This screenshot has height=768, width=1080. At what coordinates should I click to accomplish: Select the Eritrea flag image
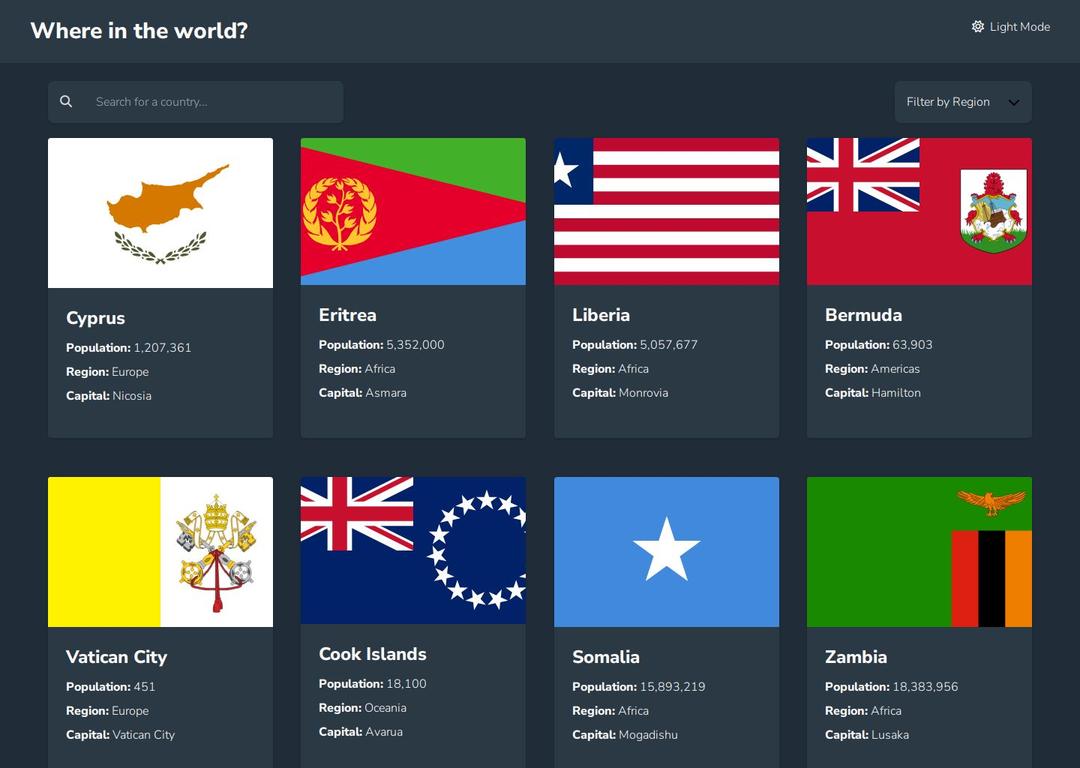coord(412,211)
